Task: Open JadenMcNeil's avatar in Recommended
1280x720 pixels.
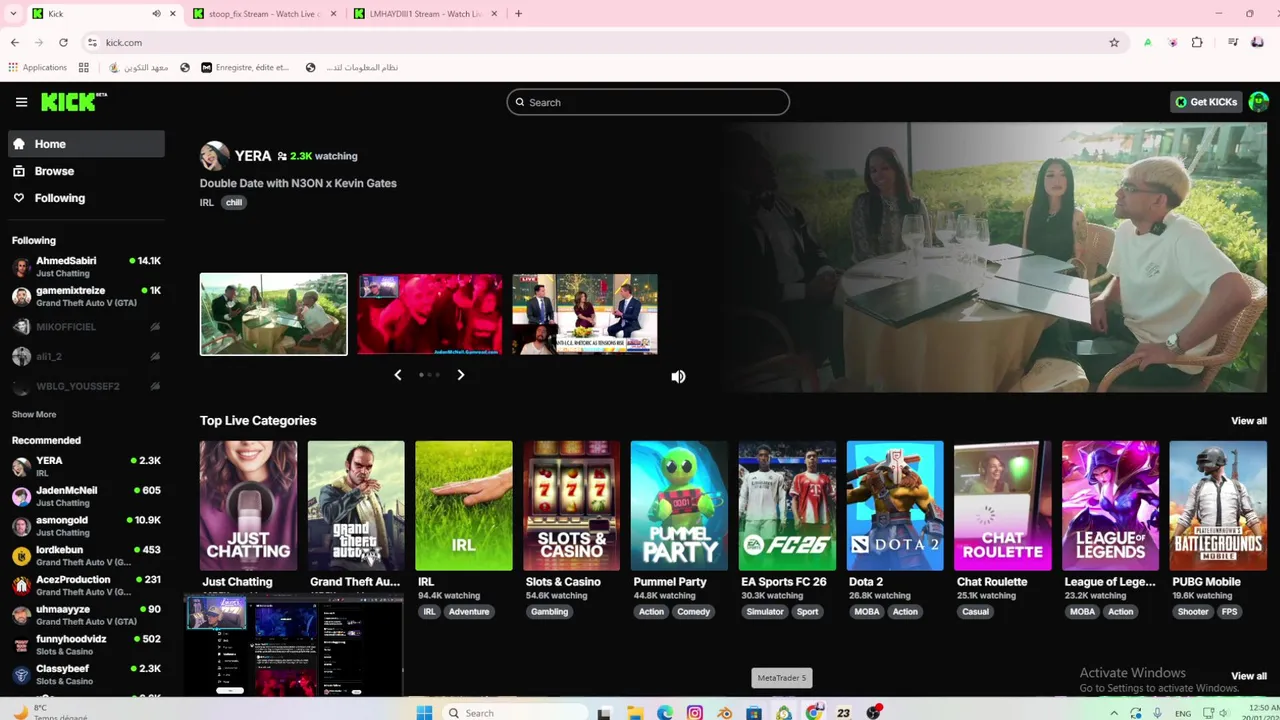Action: pos(21,497)
